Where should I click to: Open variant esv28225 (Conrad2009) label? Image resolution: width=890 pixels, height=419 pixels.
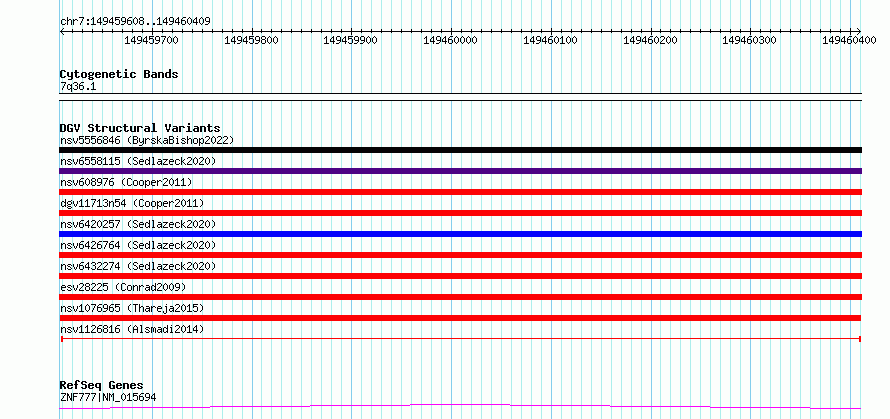pyautogui.click(x=123, y=287)
